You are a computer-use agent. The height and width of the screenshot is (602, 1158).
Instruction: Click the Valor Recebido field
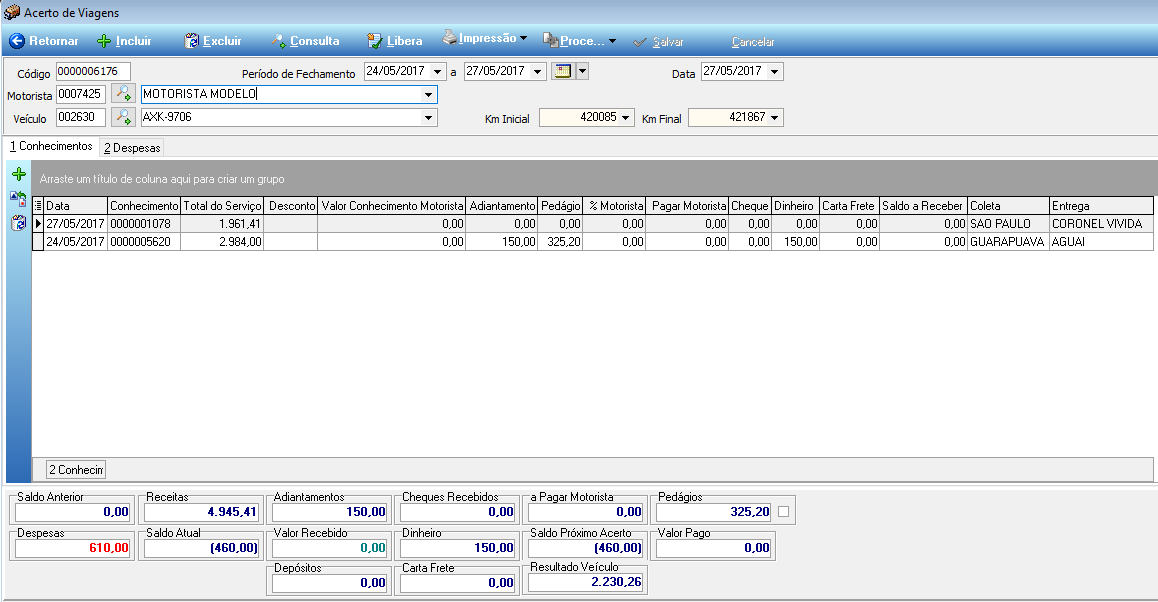(329, 548)
